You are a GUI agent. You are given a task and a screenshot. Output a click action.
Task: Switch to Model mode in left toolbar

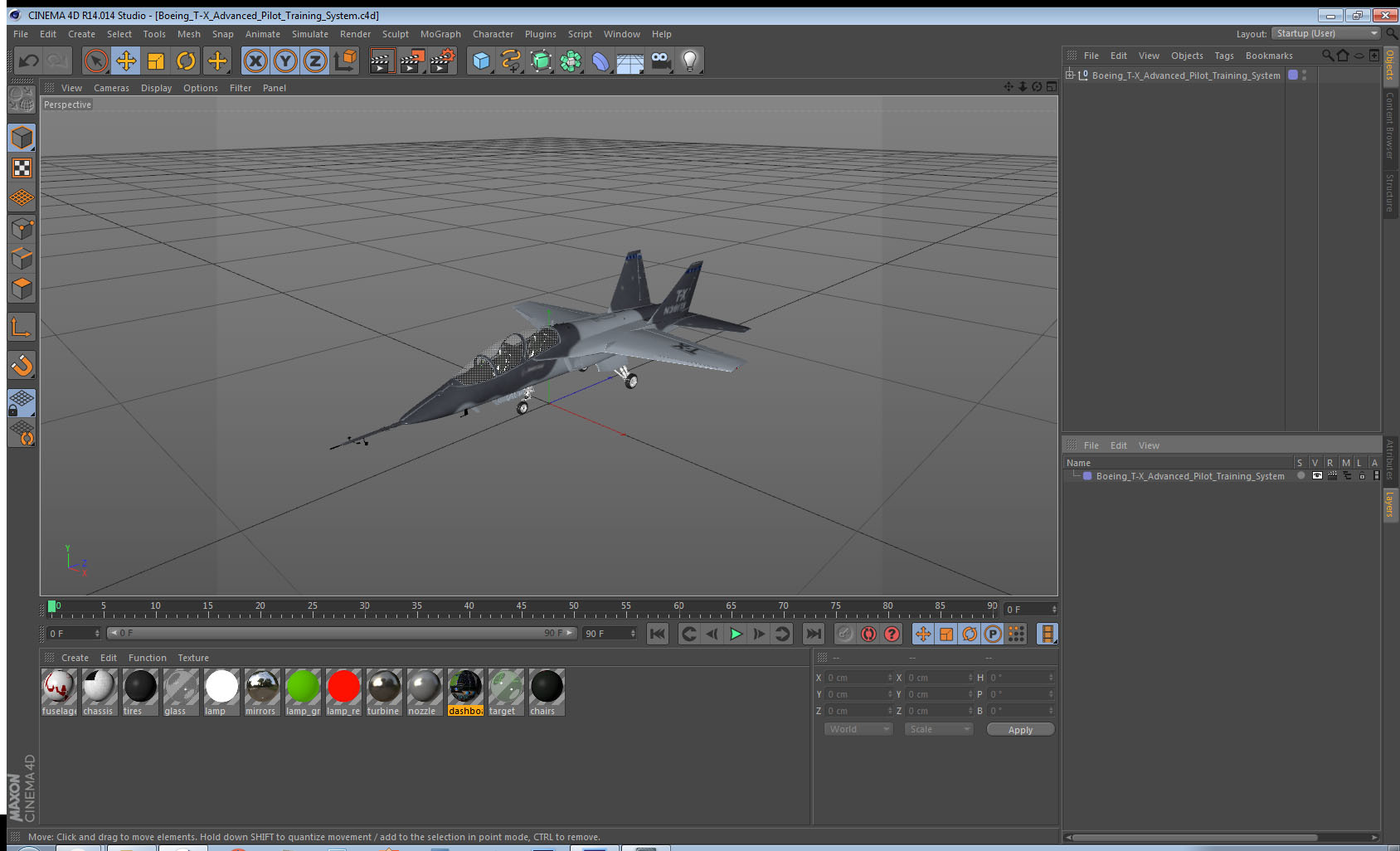point(22,138)
